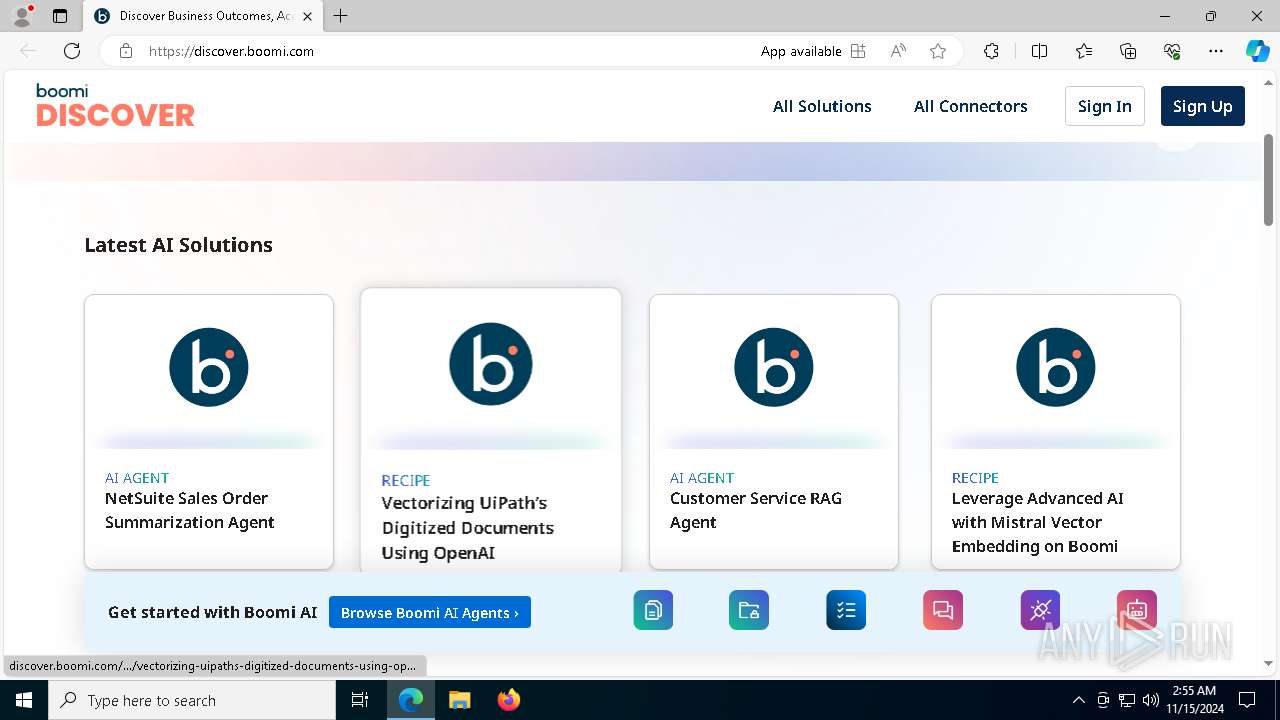
Task: Open the All Connectors menu item
Action: tap(970, 106)
